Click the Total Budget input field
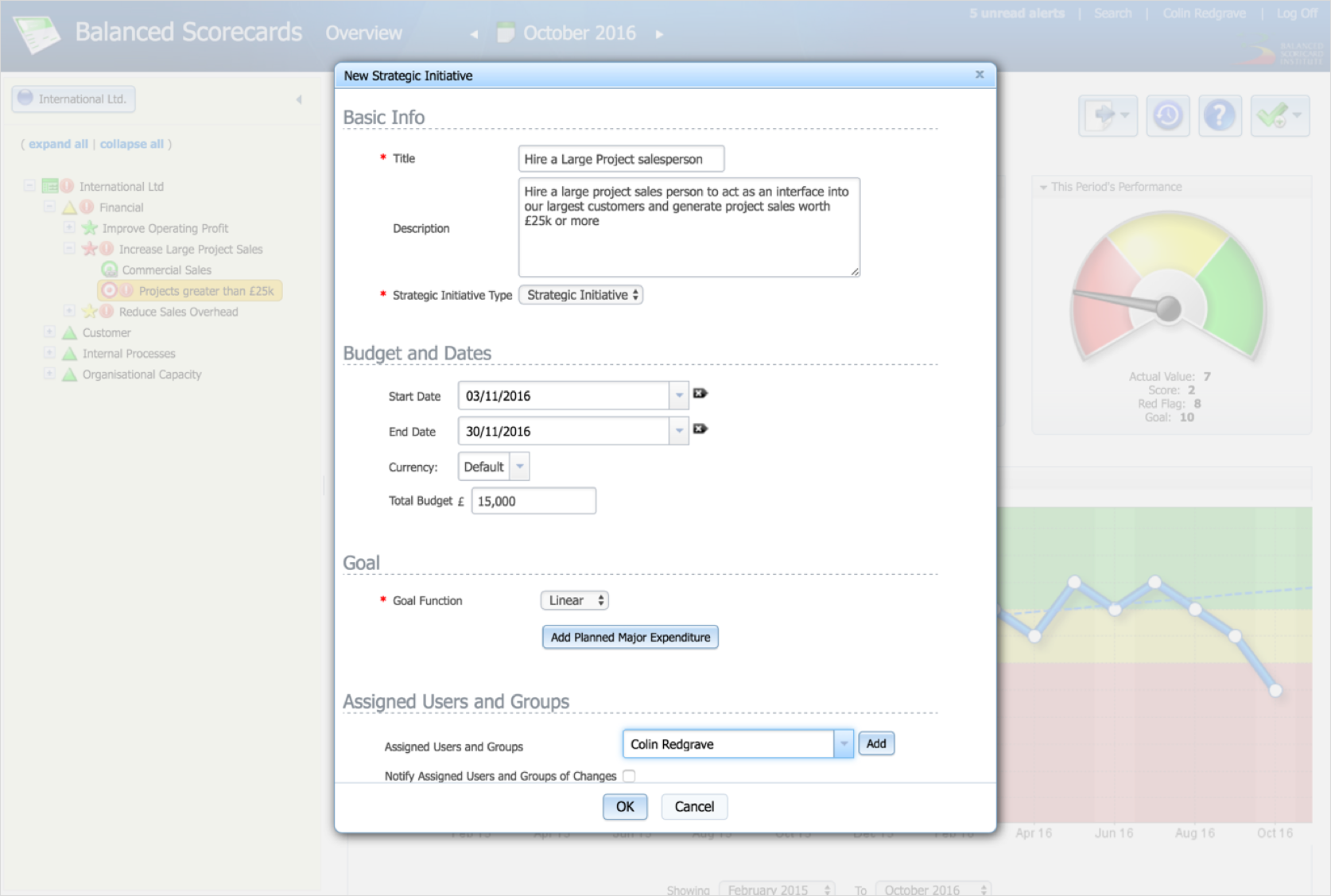Image resolution: width=1331 pixels, height=896 pixels. (x=534, y=501)
